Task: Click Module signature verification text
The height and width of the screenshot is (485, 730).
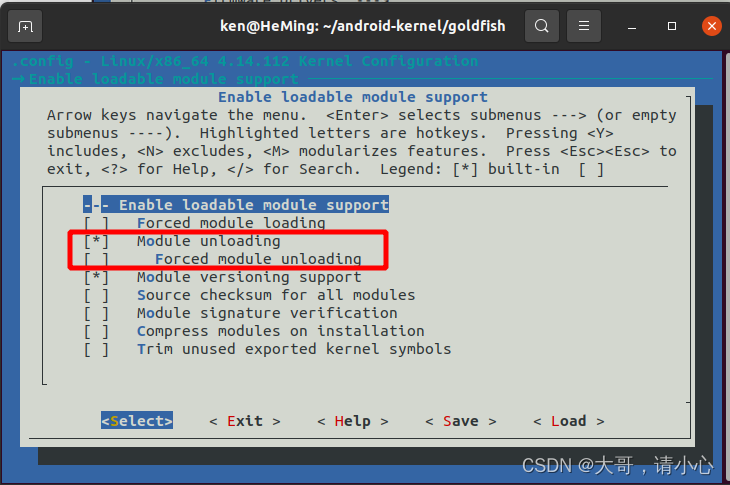Action: point(267,313)
